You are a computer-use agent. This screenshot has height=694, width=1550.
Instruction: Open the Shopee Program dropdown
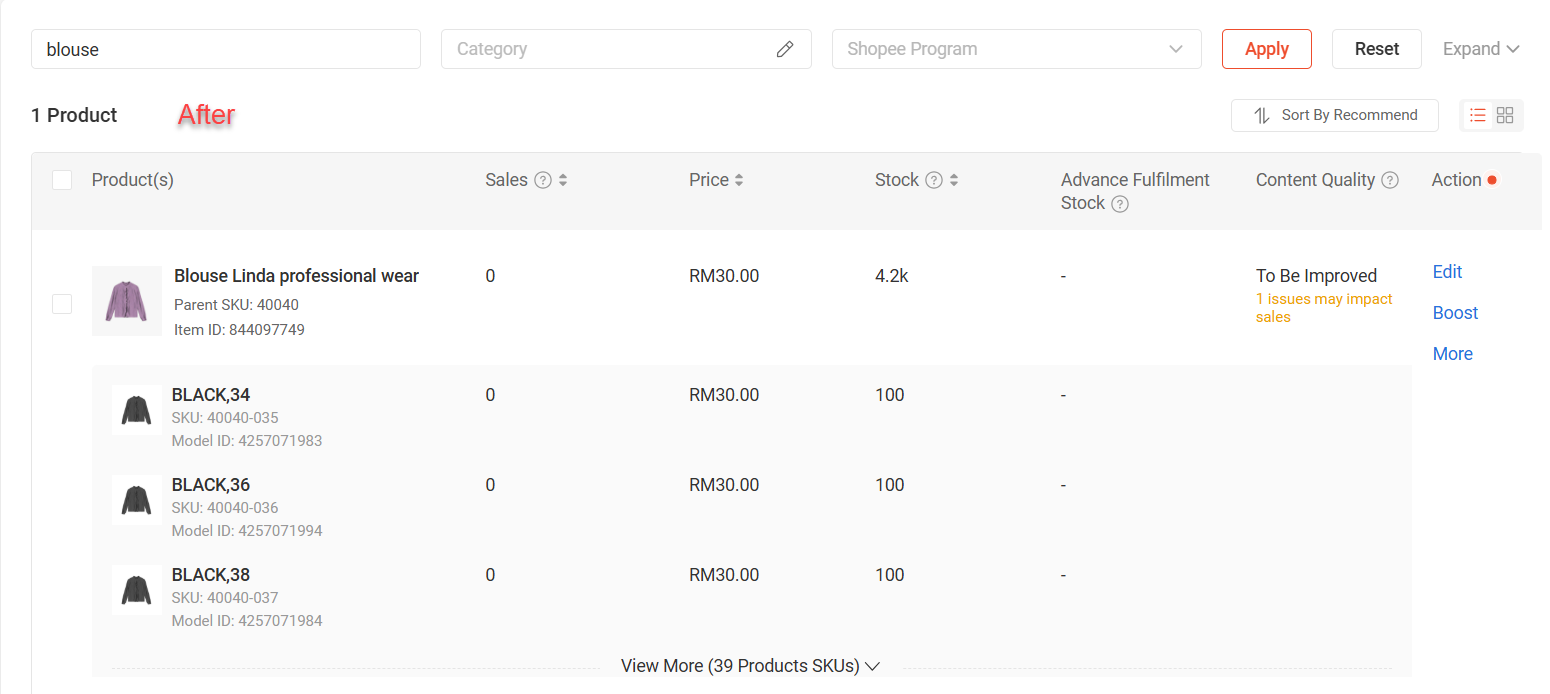click(1016, 49)
